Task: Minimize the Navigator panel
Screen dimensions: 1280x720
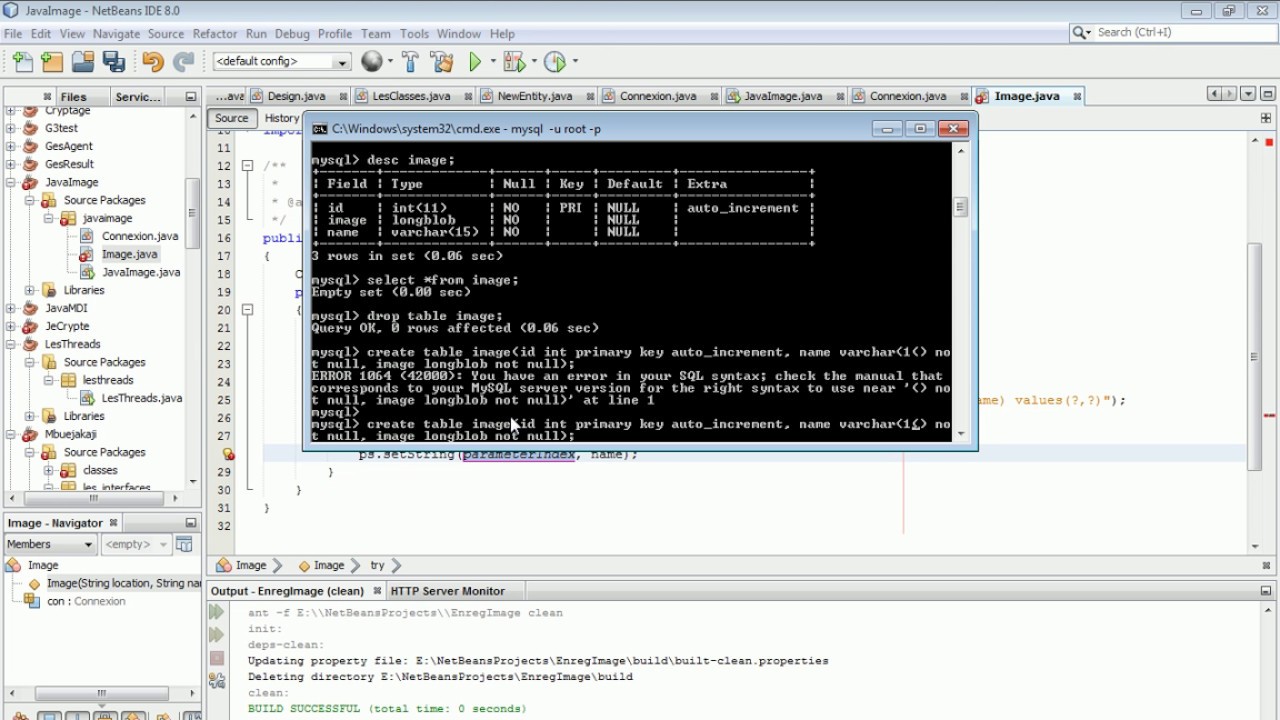Action: (190, 523)
